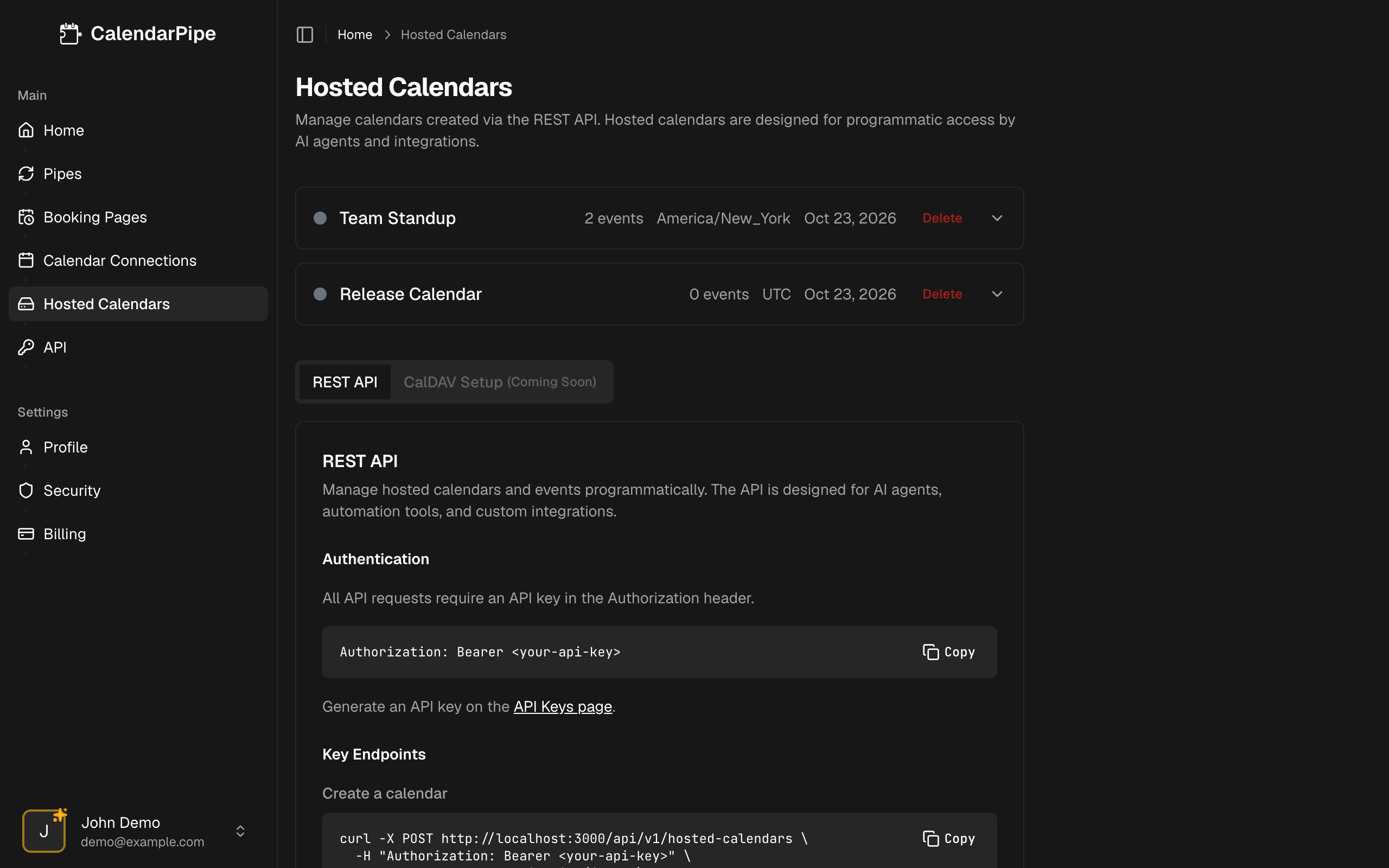Click the Pipes refresh icon

pyautogui.click(x=26, y=174)
